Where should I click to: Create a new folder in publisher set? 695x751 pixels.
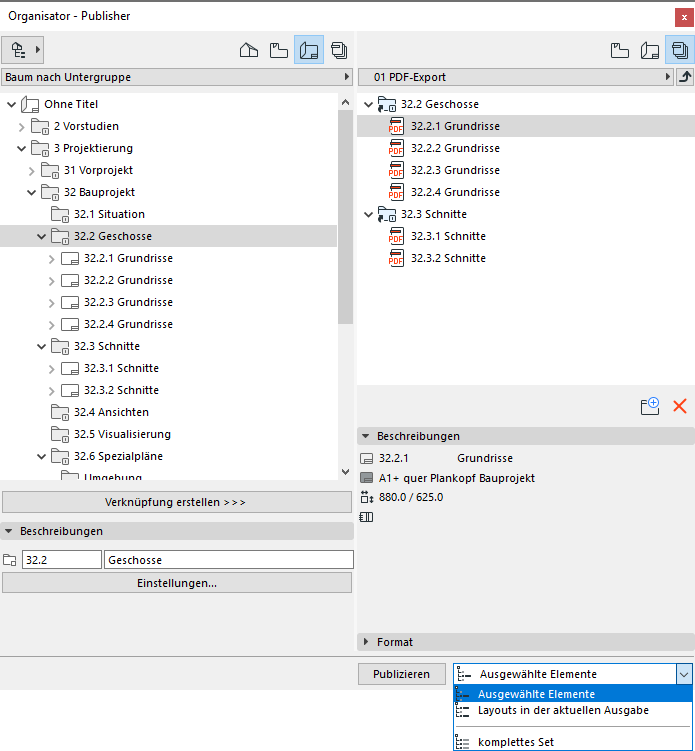650,406
